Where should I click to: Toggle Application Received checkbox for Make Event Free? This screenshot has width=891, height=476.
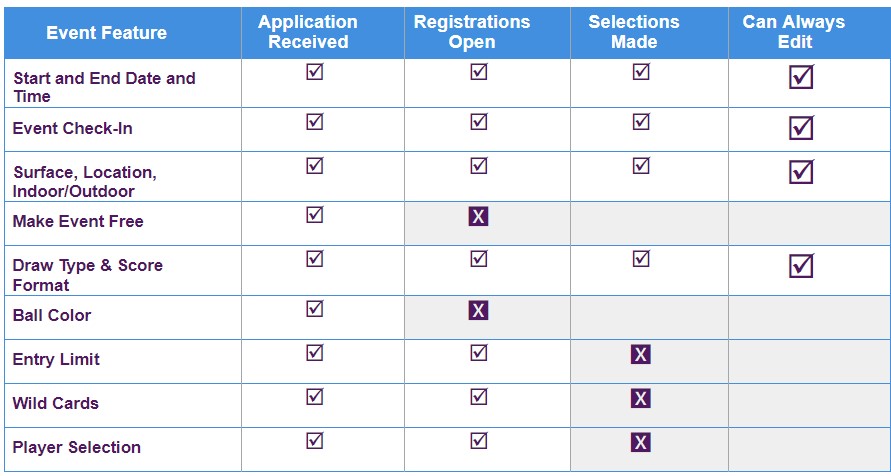315,215
